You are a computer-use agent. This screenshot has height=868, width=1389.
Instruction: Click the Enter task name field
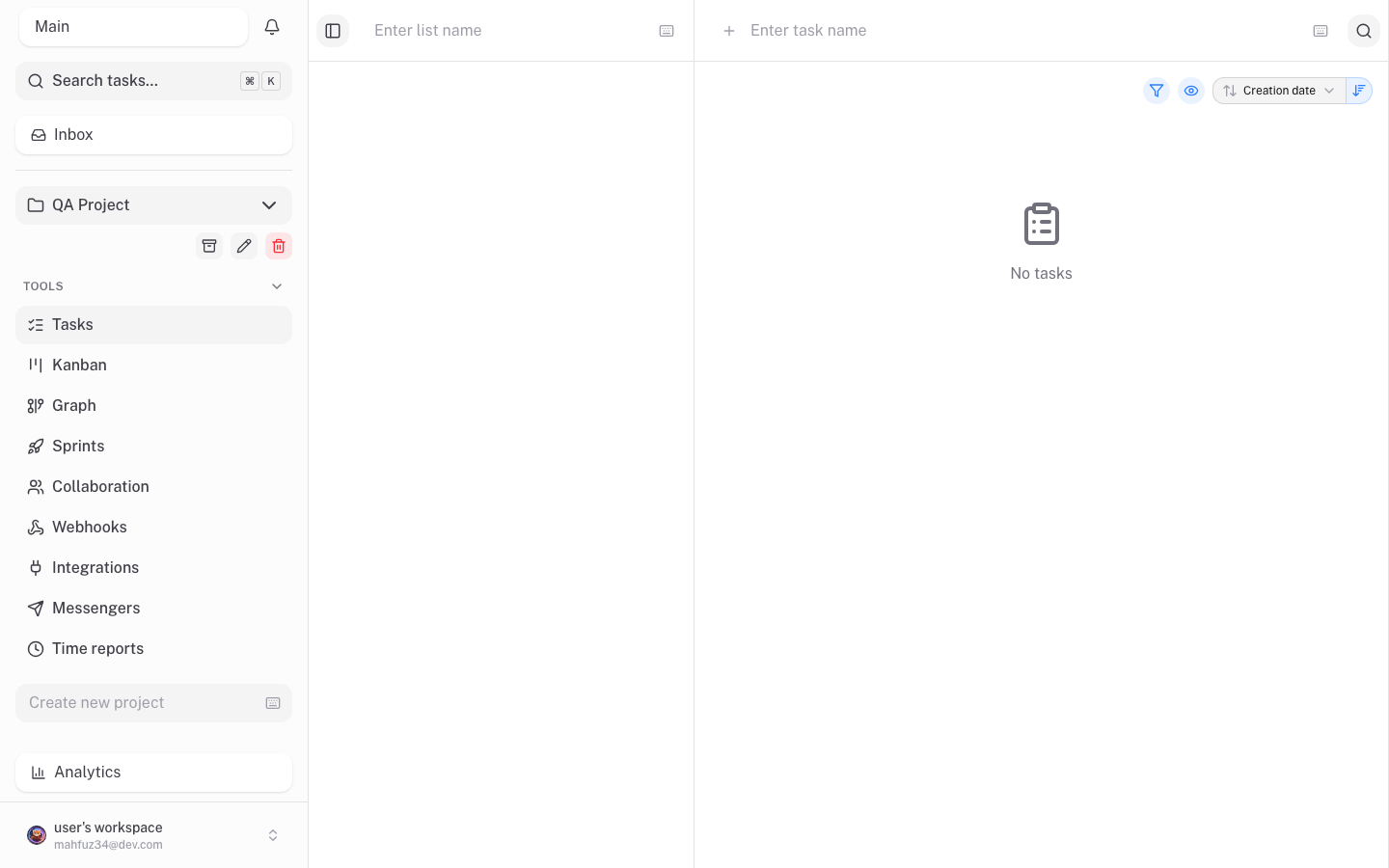pyautogui.click(x=1022, y=31)
